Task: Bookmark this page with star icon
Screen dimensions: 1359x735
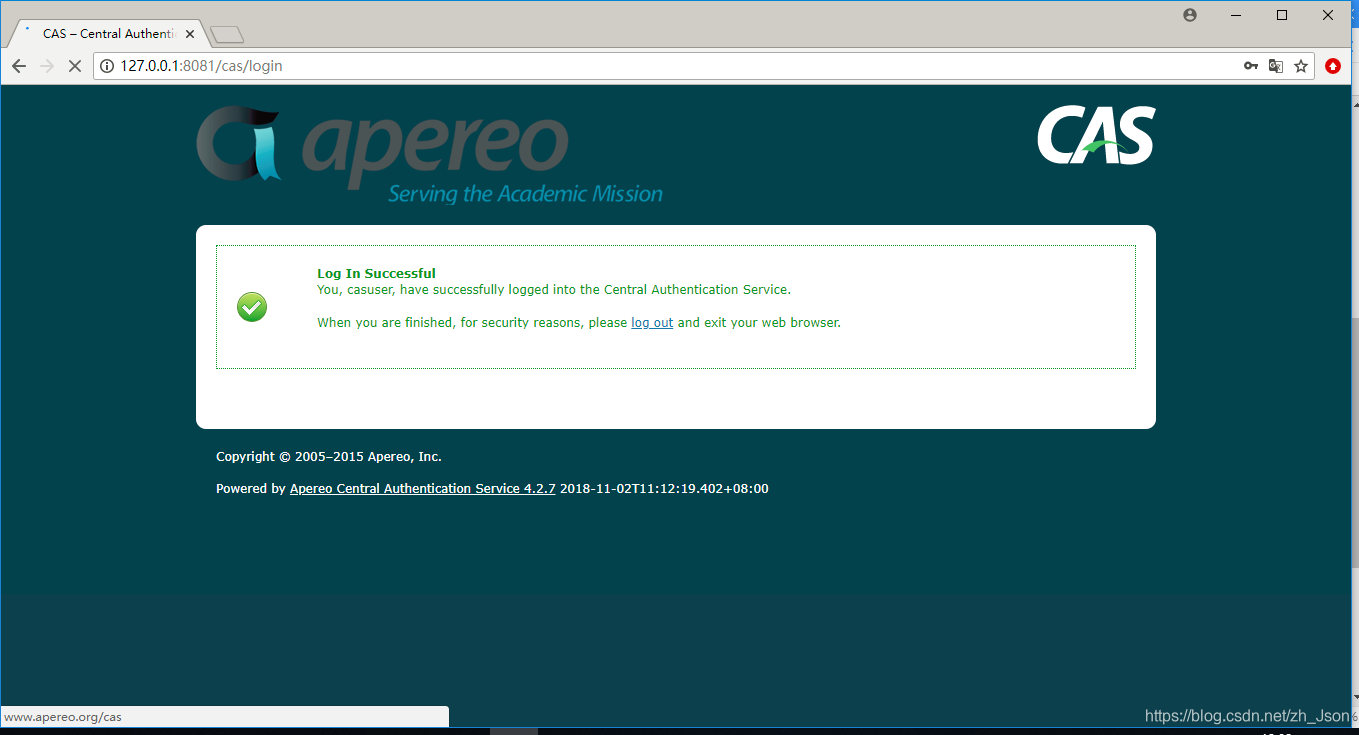Action: 1301,66
